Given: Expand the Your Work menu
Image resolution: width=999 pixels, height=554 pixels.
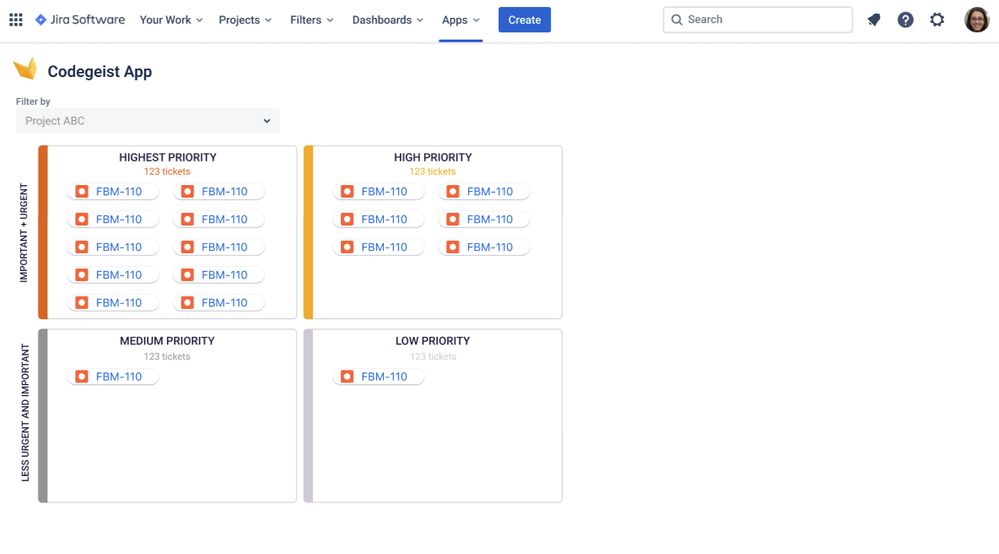Looking at the screenshot, I should 171,20.
